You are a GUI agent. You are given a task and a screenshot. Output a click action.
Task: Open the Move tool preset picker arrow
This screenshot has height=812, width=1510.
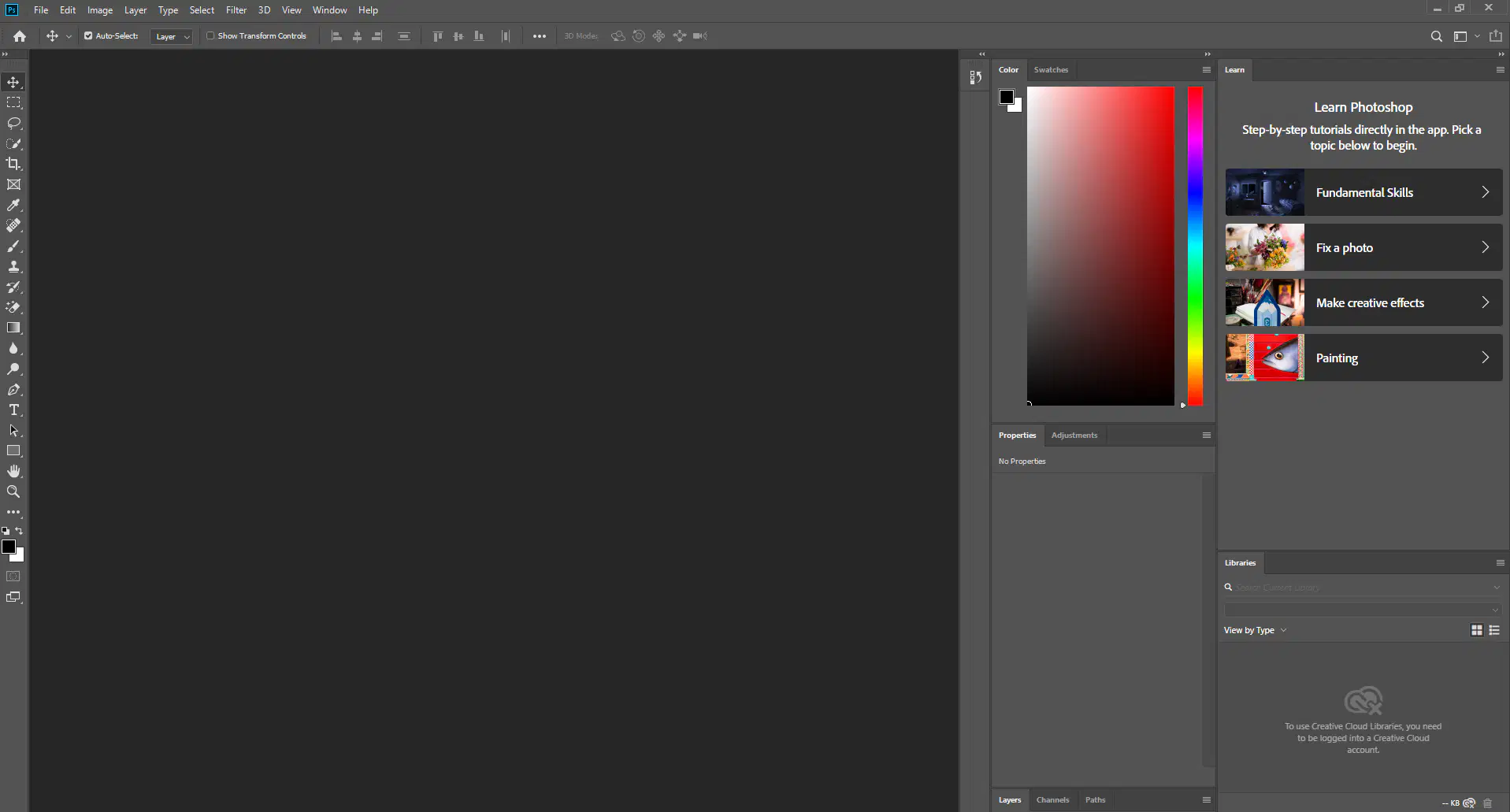[x=69, y=36]
